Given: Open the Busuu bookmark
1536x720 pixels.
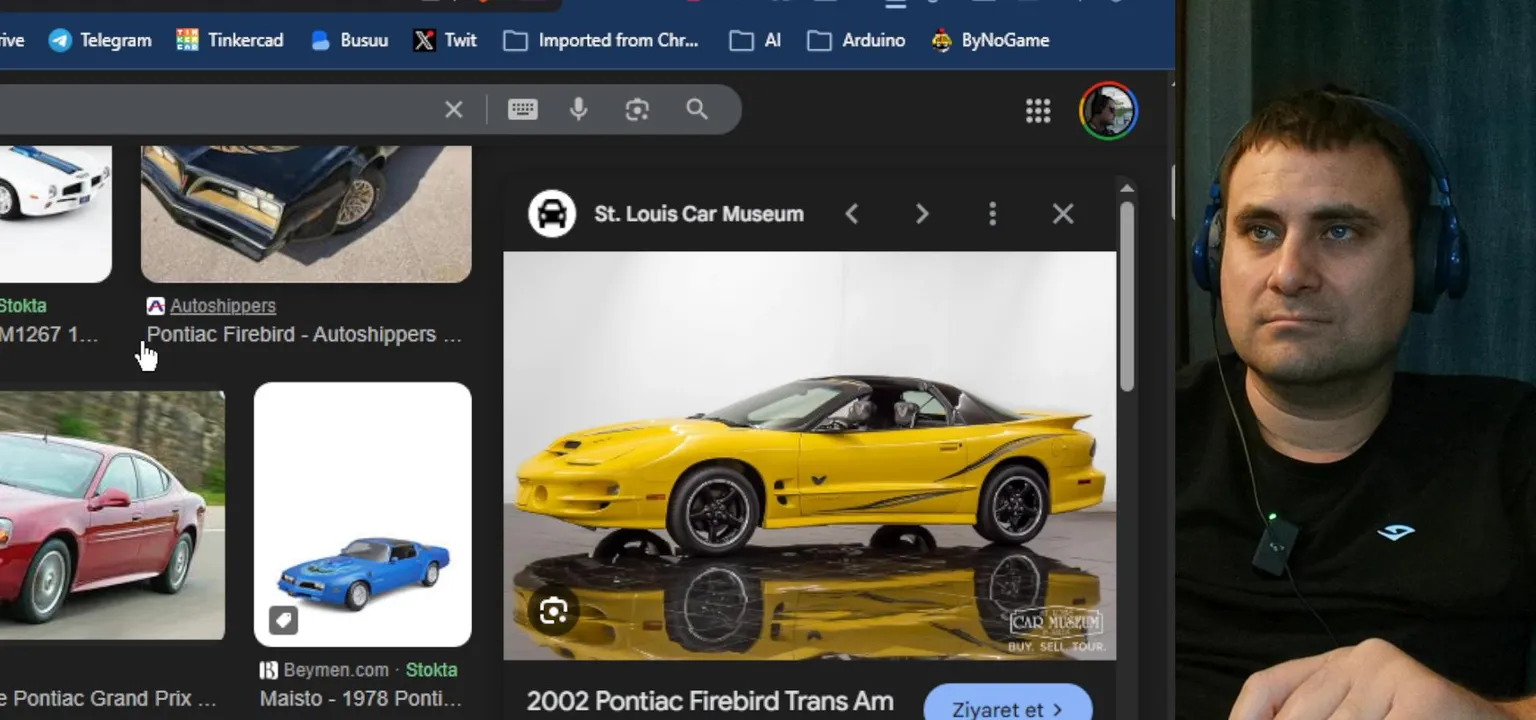Looking at the screenshot, I should point(349,40).
